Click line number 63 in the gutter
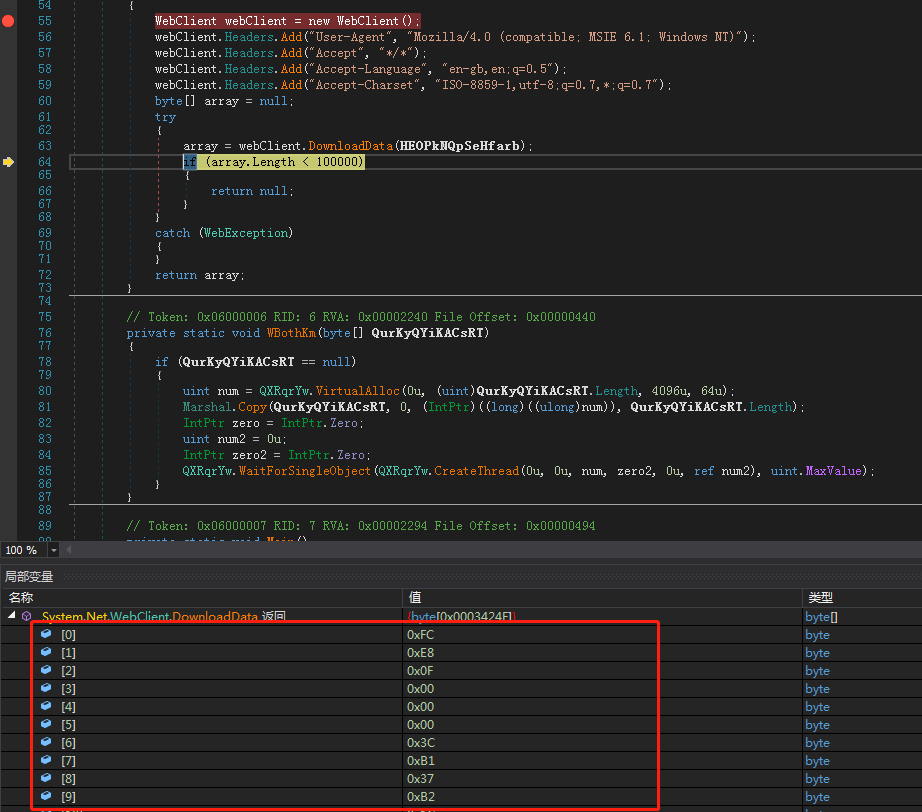The height and width of the screenshot is (812, 922). coord(45,146)
